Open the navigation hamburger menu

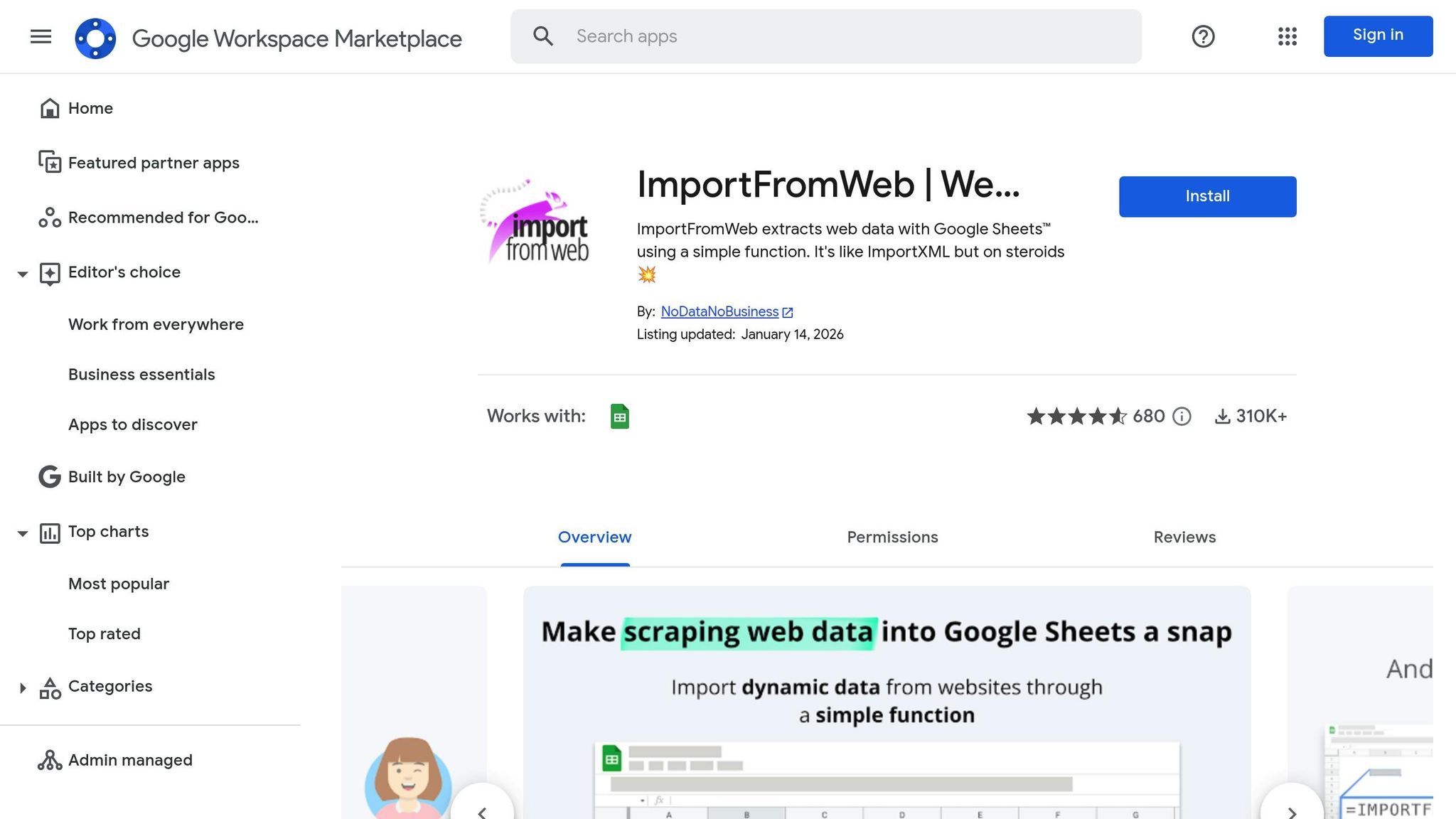pyautogui.click(x=41, y=37)
